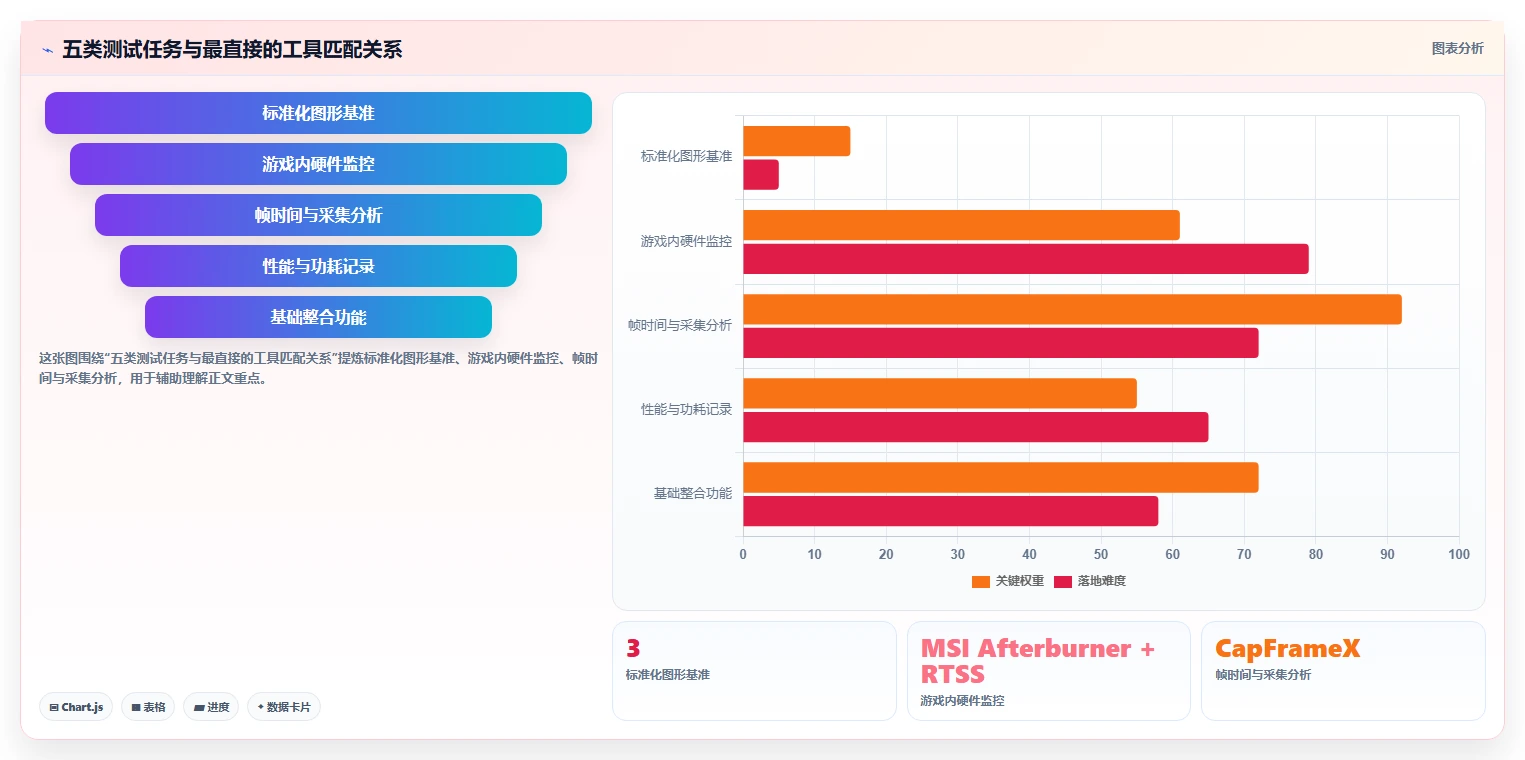Click the x-axis value 100
This screenshot has width=1525, height=760.
(x=1459, y=554)
